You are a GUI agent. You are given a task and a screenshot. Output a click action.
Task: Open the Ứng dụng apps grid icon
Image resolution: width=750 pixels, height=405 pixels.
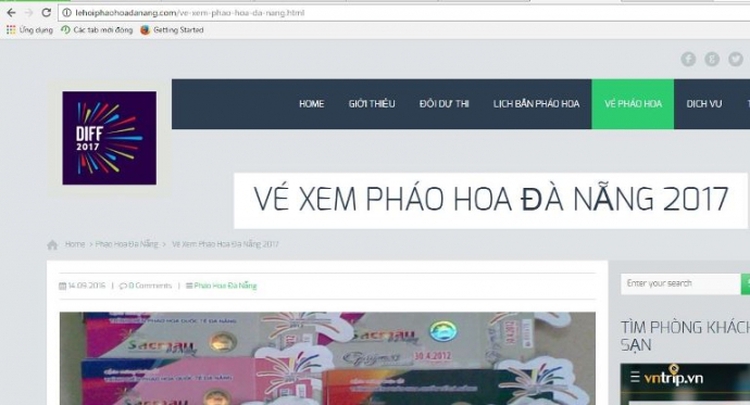tap(11, 30)
